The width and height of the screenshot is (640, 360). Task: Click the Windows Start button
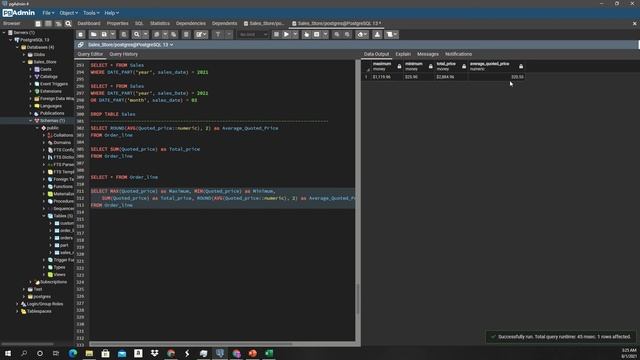click(8, 353)
